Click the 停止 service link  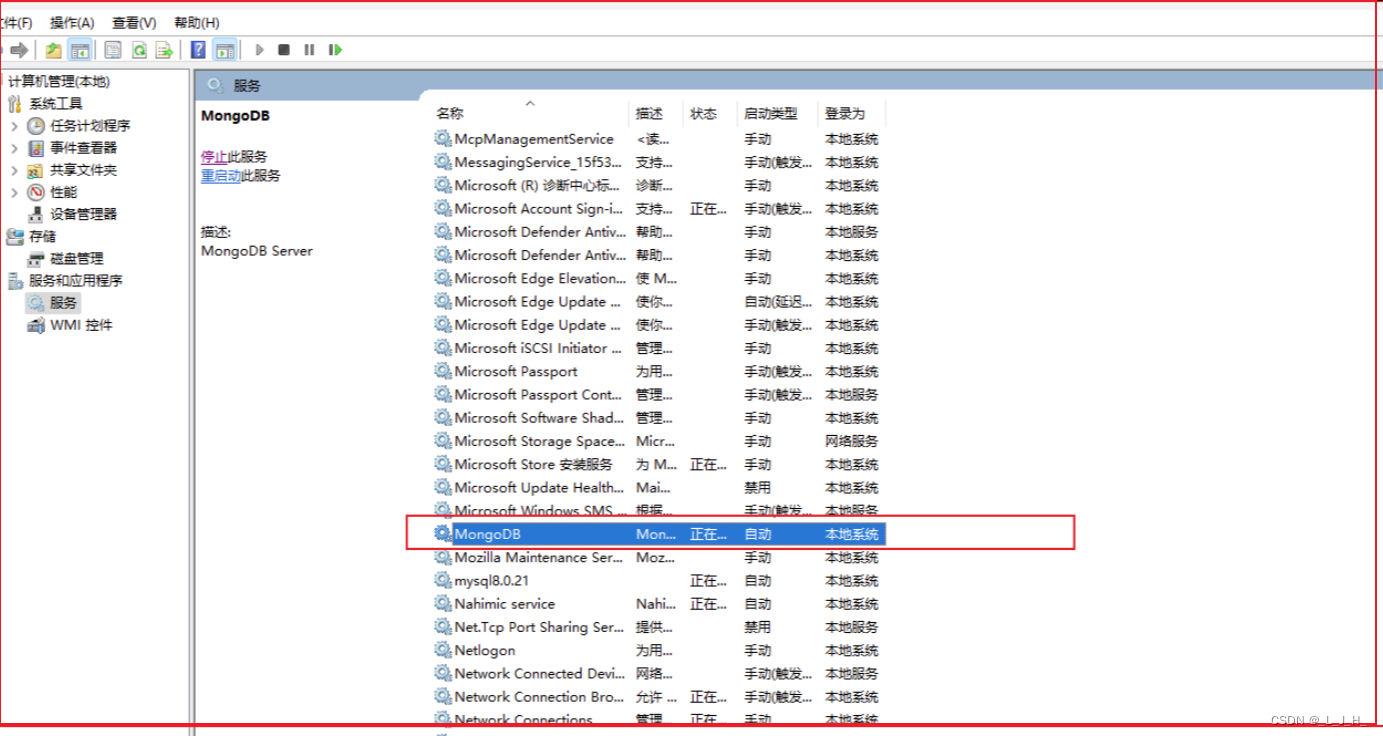point(214,157)
